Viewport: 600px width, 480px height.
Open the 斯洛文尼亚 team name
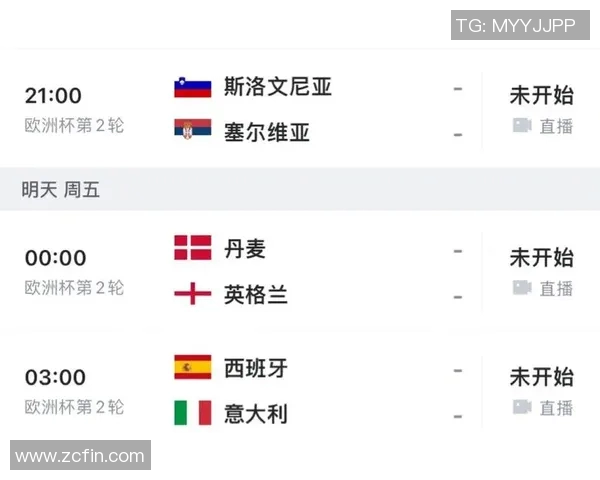pyautogui.click(x=278, y=87)
